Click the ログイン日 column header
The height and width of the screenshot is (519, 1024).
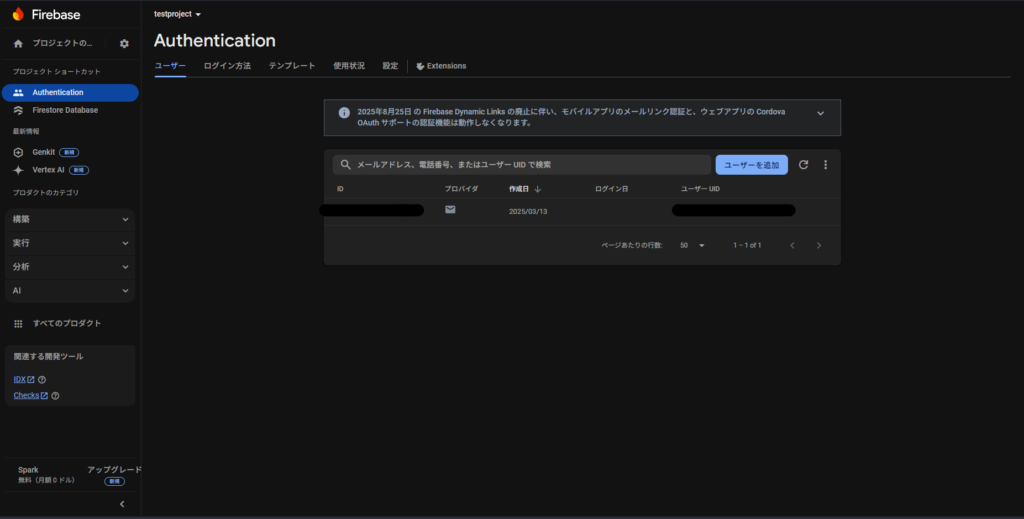point(611,189)
